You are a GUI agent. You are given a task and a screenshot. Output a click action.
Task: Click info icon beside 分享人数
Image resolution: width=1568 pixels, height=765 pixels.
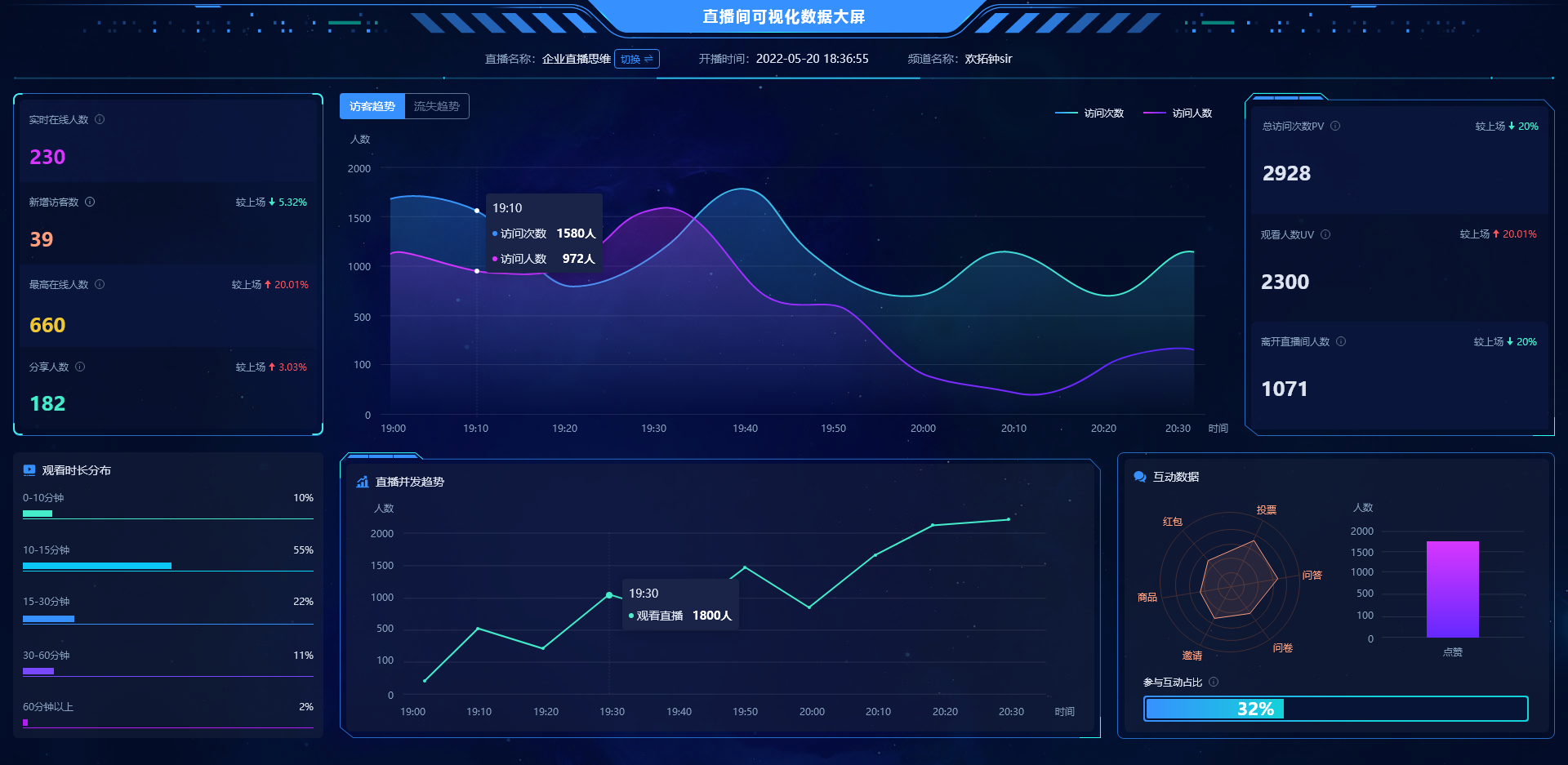coord(80,367)
